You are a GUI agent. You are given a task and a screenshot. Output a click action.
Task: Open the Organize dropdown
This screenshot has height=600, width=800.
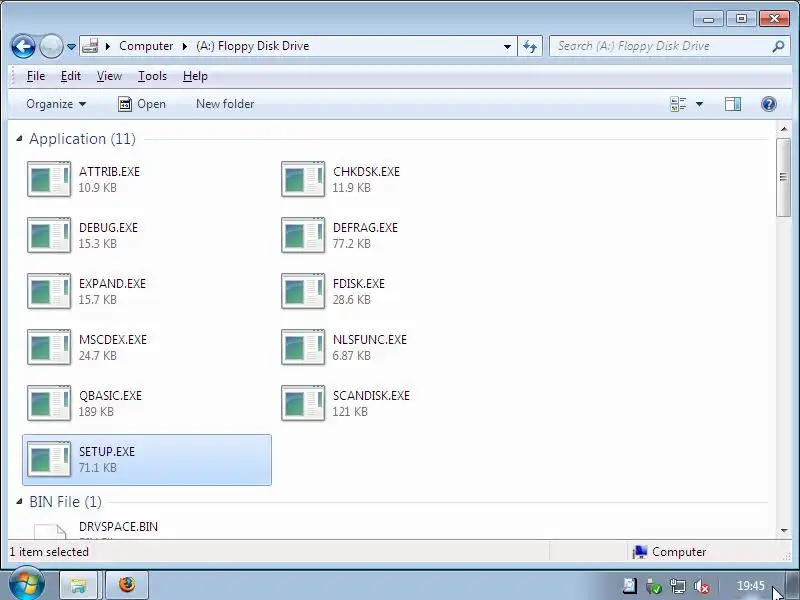click(56, 104)
